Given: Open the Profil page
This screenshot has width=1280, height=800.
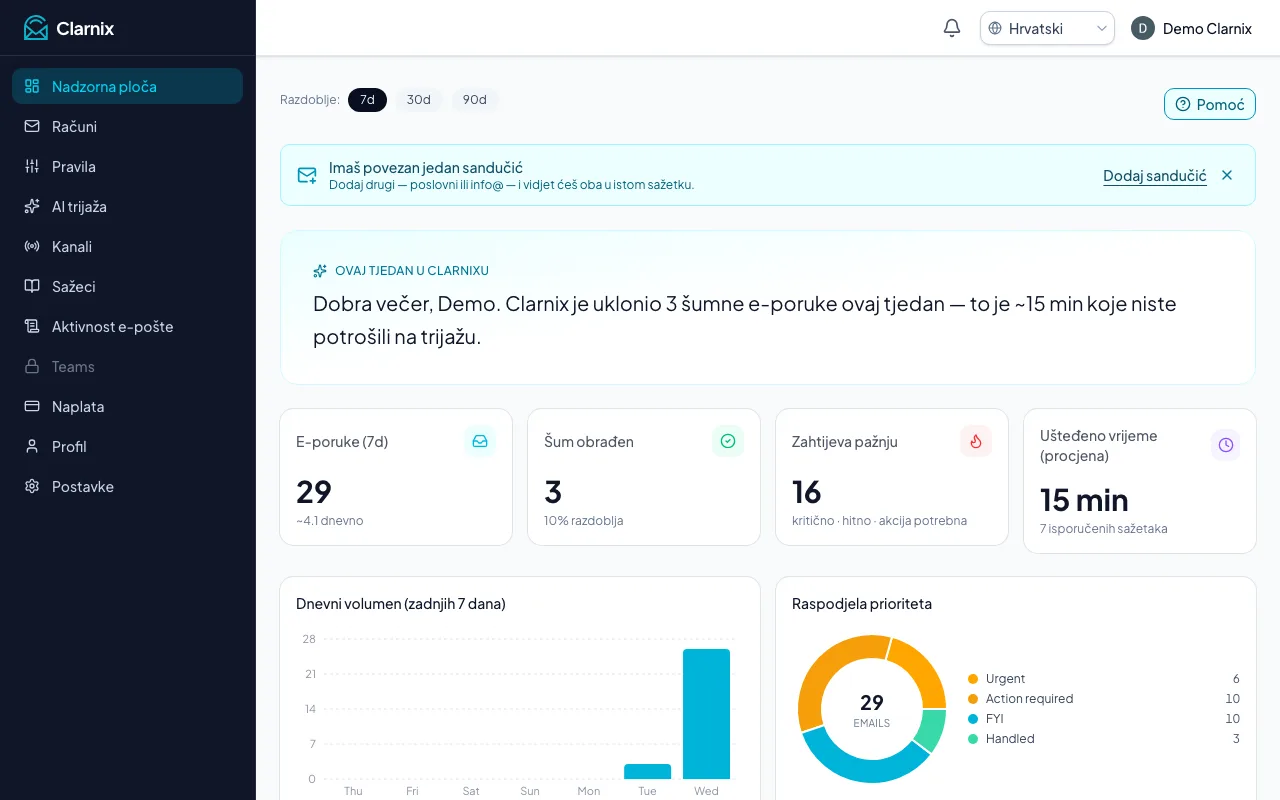Looking at the screenshot, I should click(127, 446).
